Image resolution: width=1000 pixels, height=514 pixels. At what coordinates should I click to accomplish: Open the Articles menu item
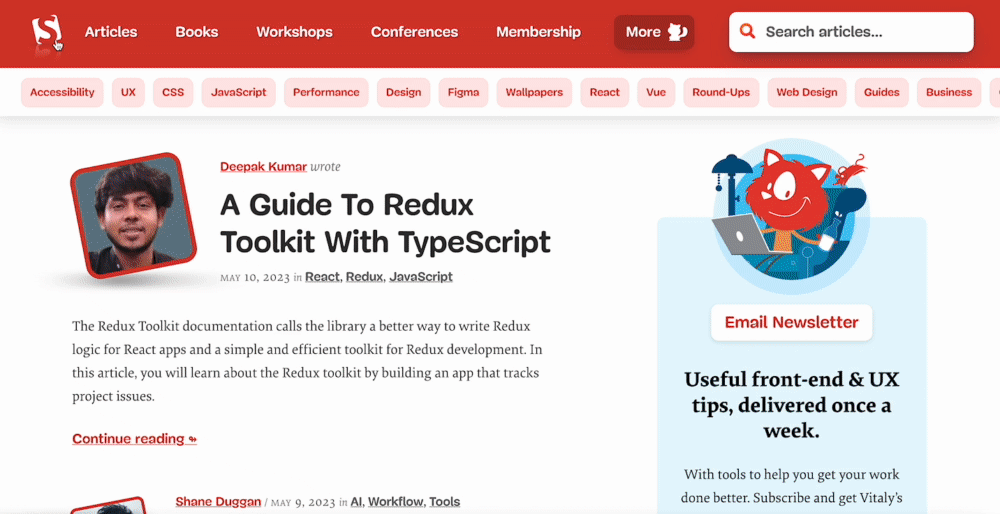pyautogui.click(x=111, y=32)
